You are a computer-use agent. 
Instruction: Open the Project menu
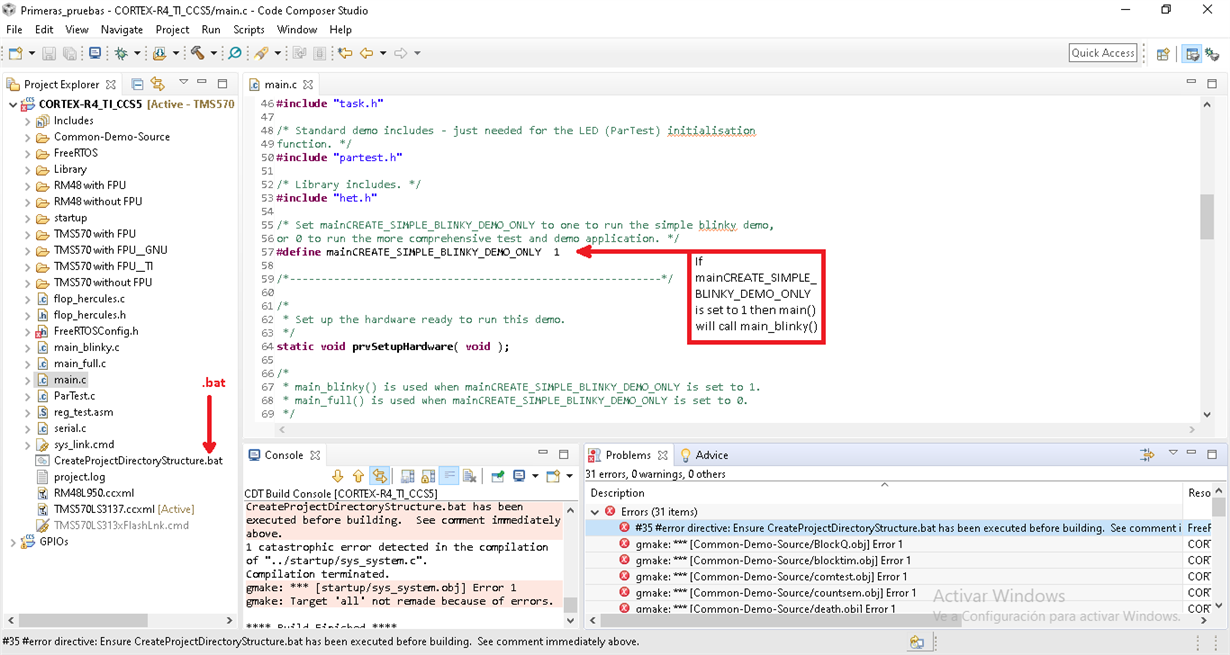pos(172,30)
